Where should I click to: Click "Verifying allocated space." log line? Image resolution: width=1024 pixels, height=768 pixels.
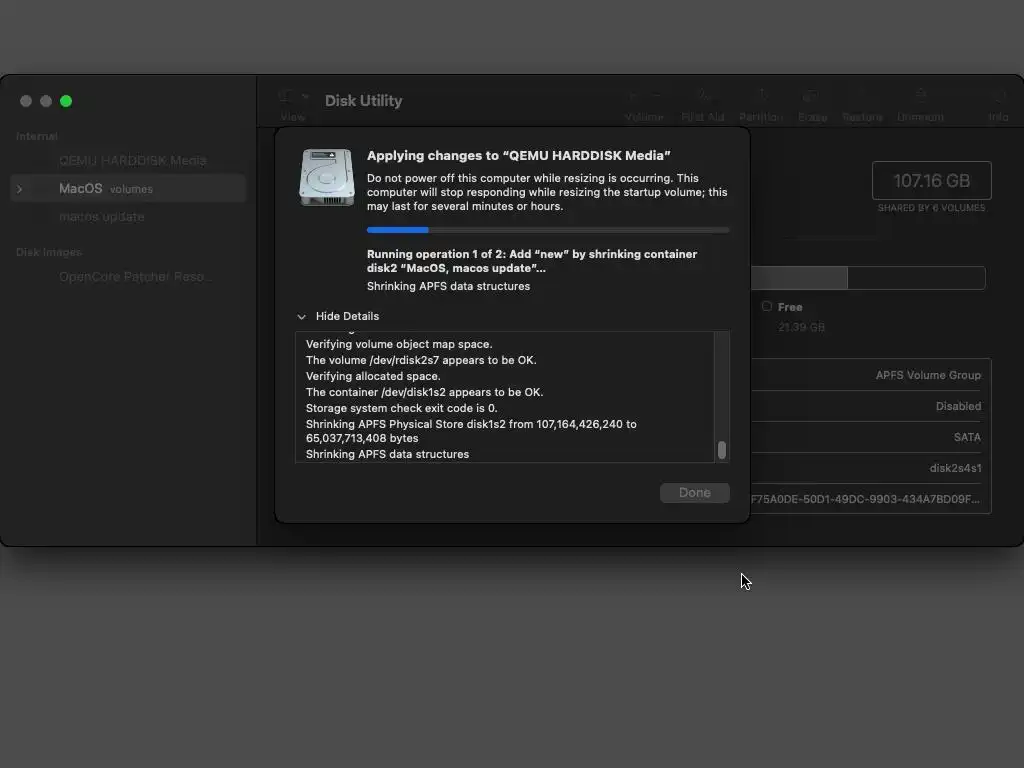click(373, 376)
